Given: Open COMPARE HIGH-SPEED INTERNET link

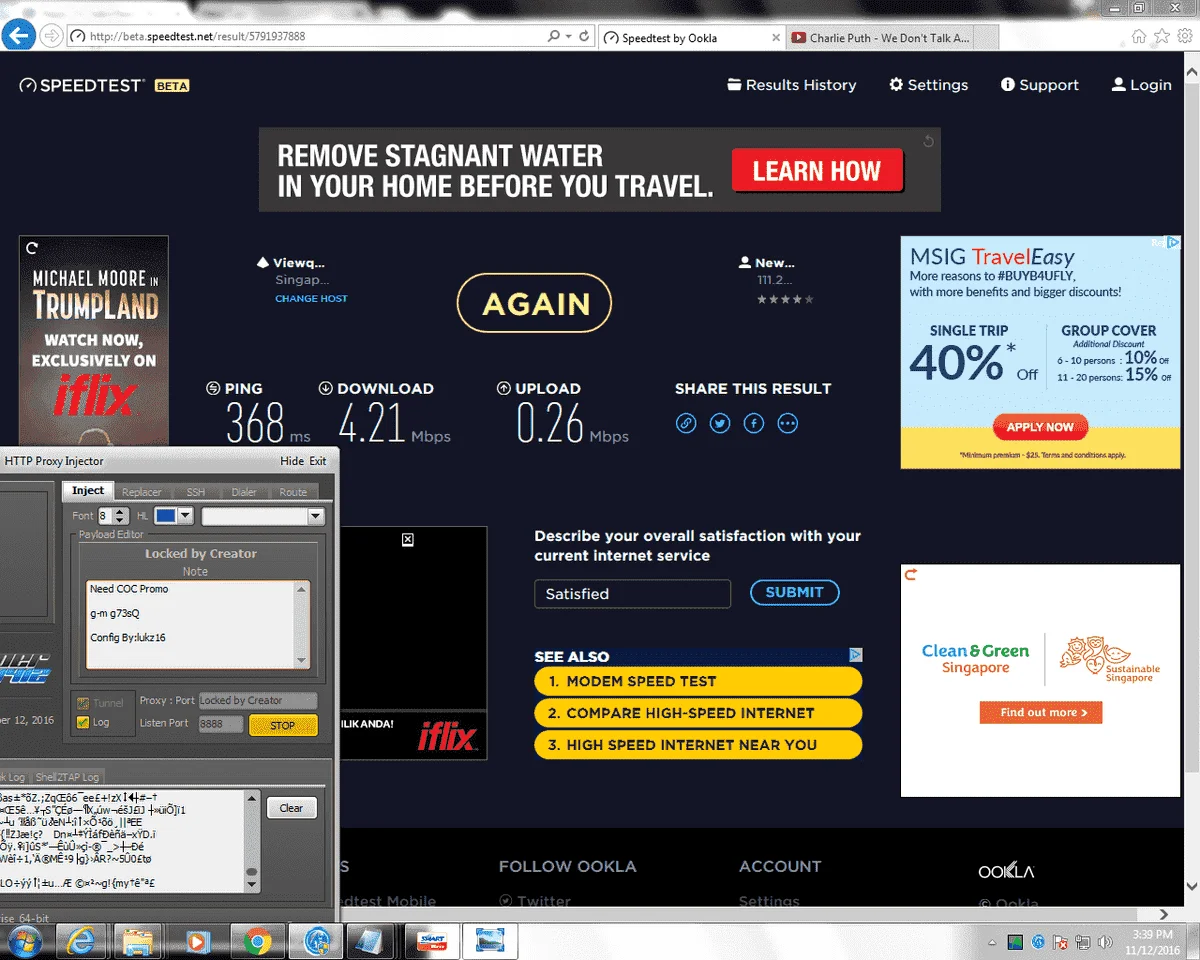Looking at the screenshot, I should tap(698, 713).
